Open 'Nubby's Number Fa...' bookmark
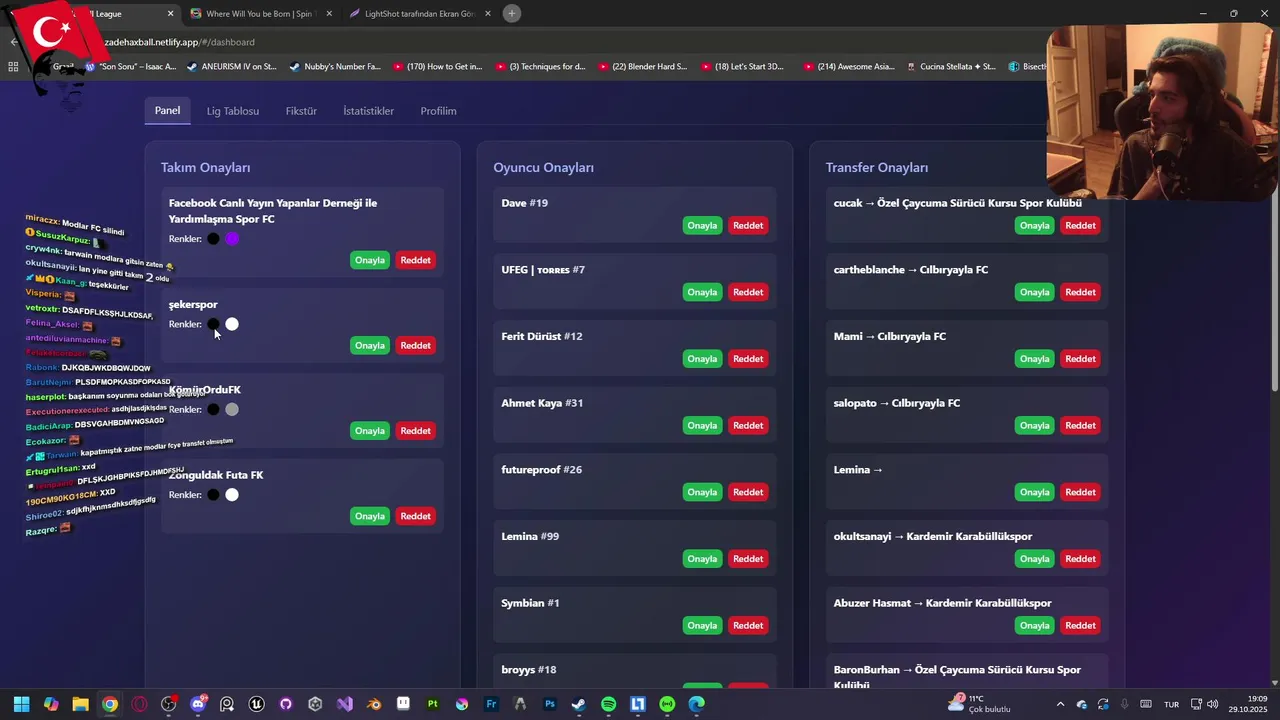The height and width of the screenshot is (720, 1280). 335,66
